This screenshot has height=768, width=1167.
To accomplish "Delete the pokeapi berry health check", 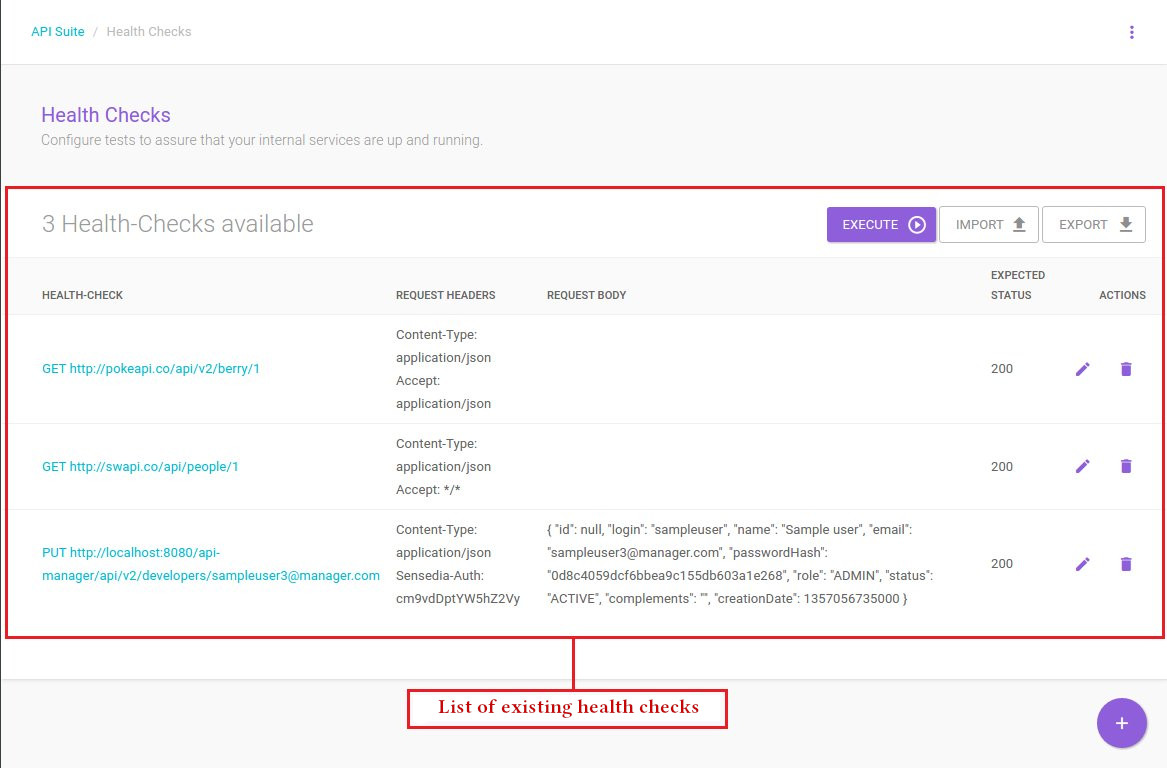I will point(1126,369).
